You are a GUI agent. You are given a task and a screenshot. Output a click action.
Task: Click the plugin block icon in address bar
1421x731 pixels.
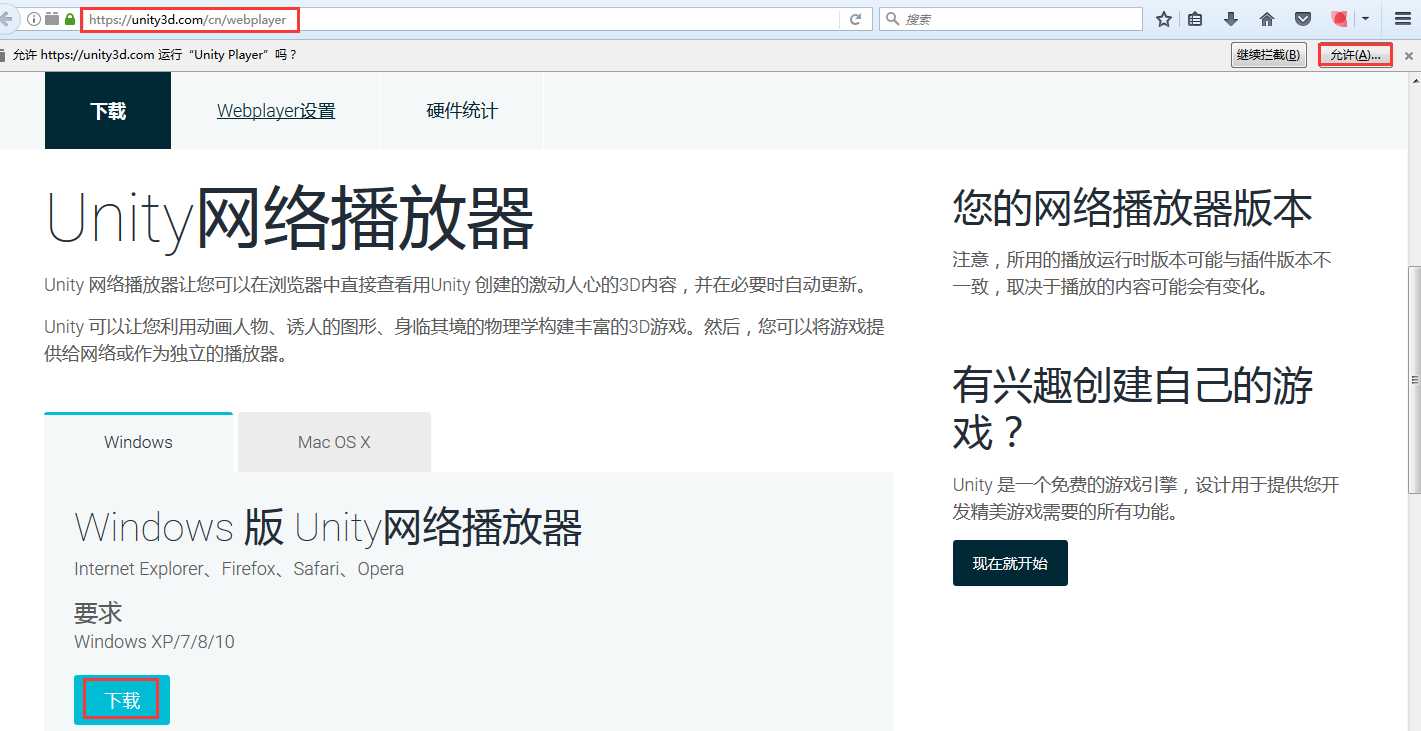[x=52, y=19]
